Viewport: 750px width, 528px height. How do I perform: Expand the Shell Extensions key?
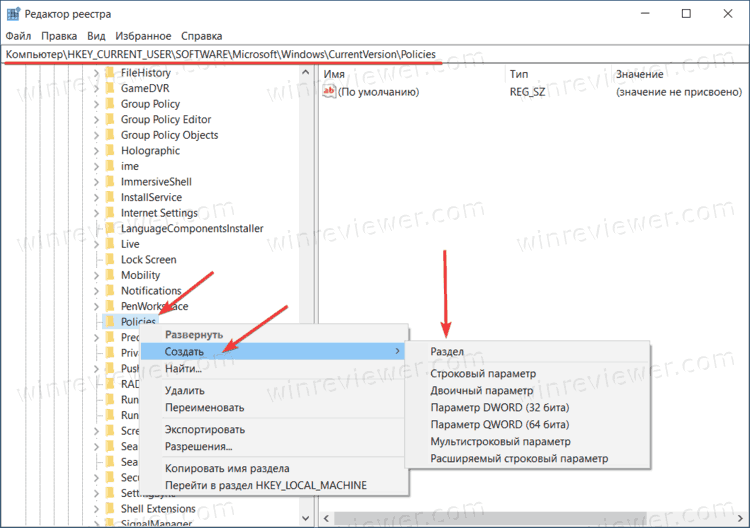pos(96,509)
